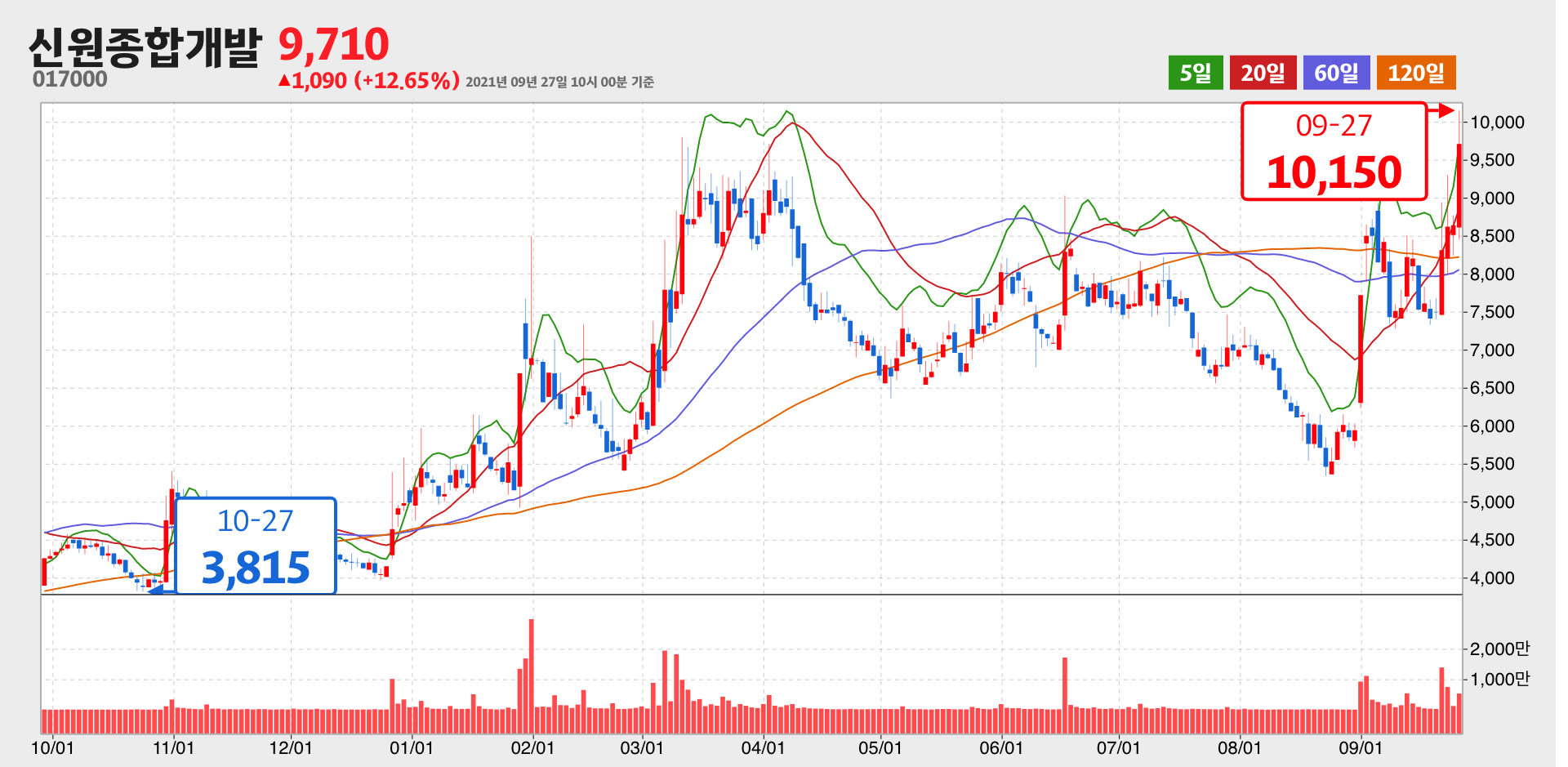Image resolution: width=1568 pixels, height=767 pixels.
Task: Click the 6,000 price axis label
Action: pyautogui.click(x=1492, y=426)
